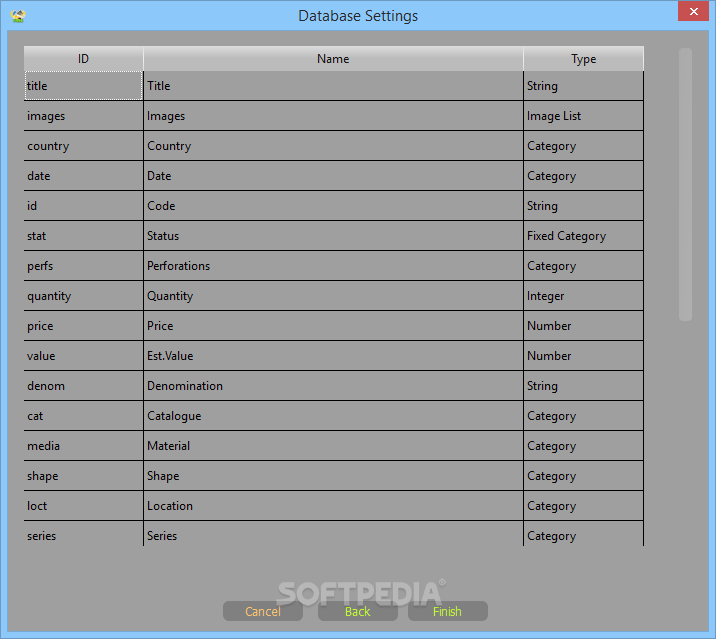This screenshot has width=716, height=639.
Task: Select the 'Code' name cell
Action: click(x=333, y=206)
